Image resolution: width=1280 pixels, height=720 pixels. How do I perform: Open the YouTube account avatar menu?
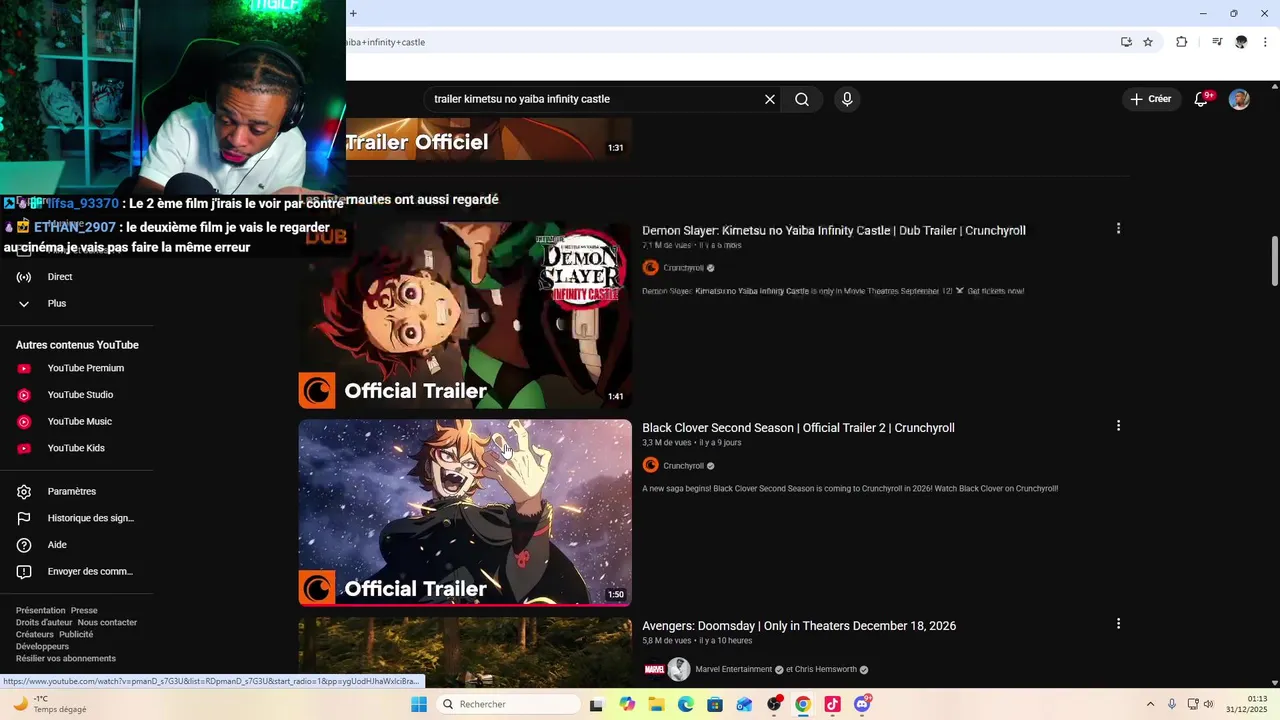(x=1239, y=99)
